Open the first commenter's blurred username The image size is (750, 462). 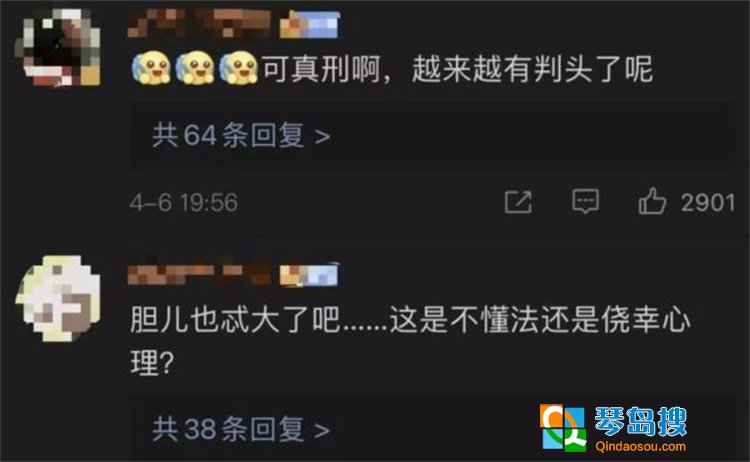(x=199, y=23)
